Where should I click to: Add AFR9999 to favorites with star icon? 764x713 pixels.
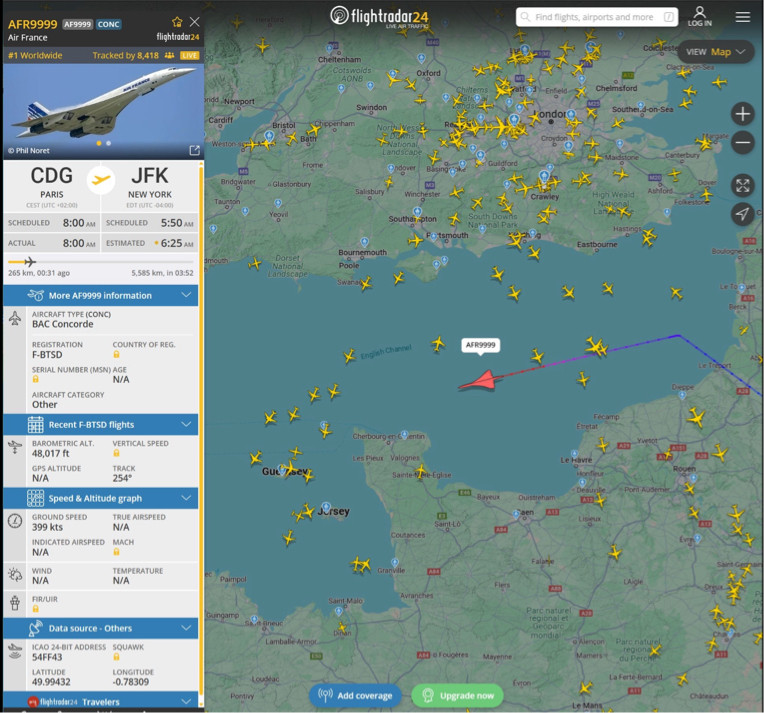point(177,22)
